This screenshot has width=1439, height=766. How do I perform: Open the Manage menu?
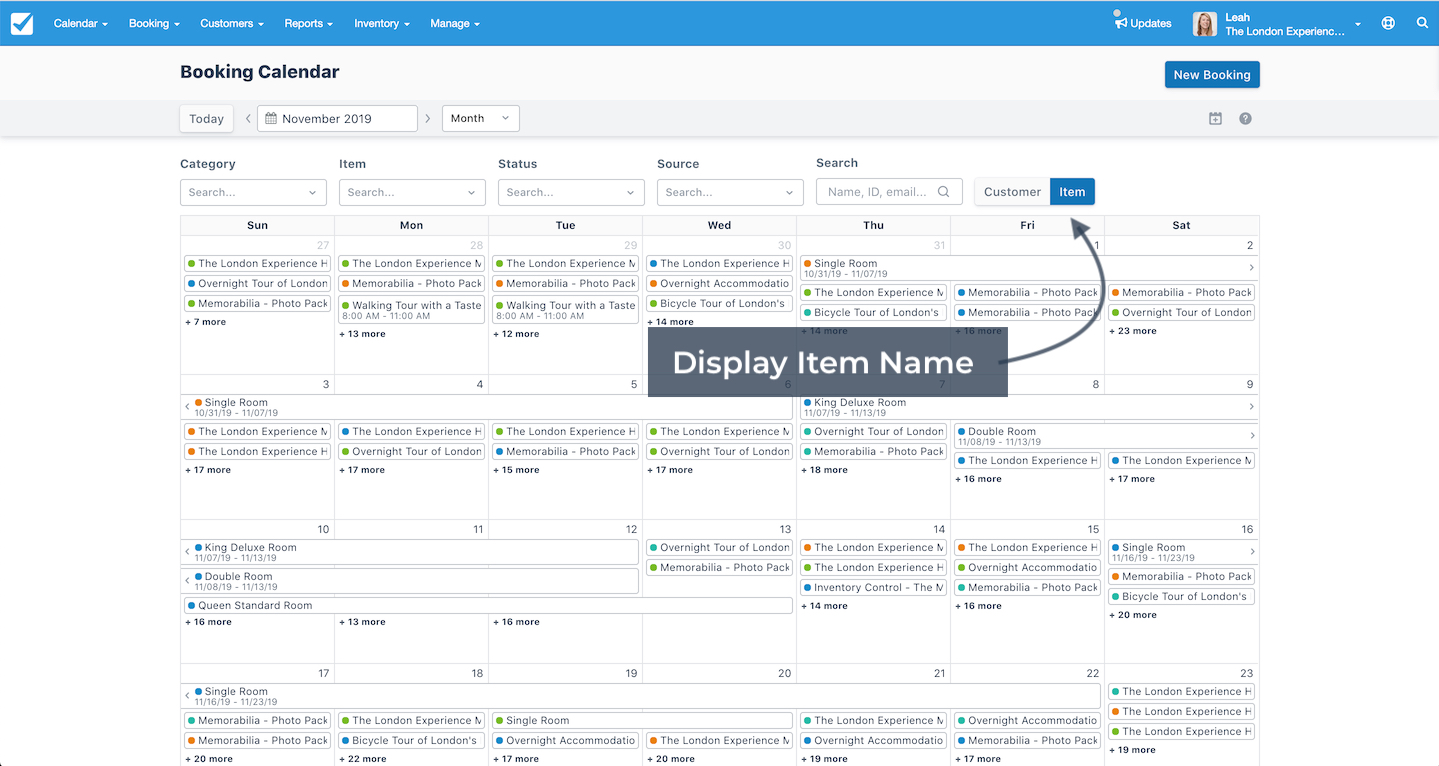[x=455, y=23]
